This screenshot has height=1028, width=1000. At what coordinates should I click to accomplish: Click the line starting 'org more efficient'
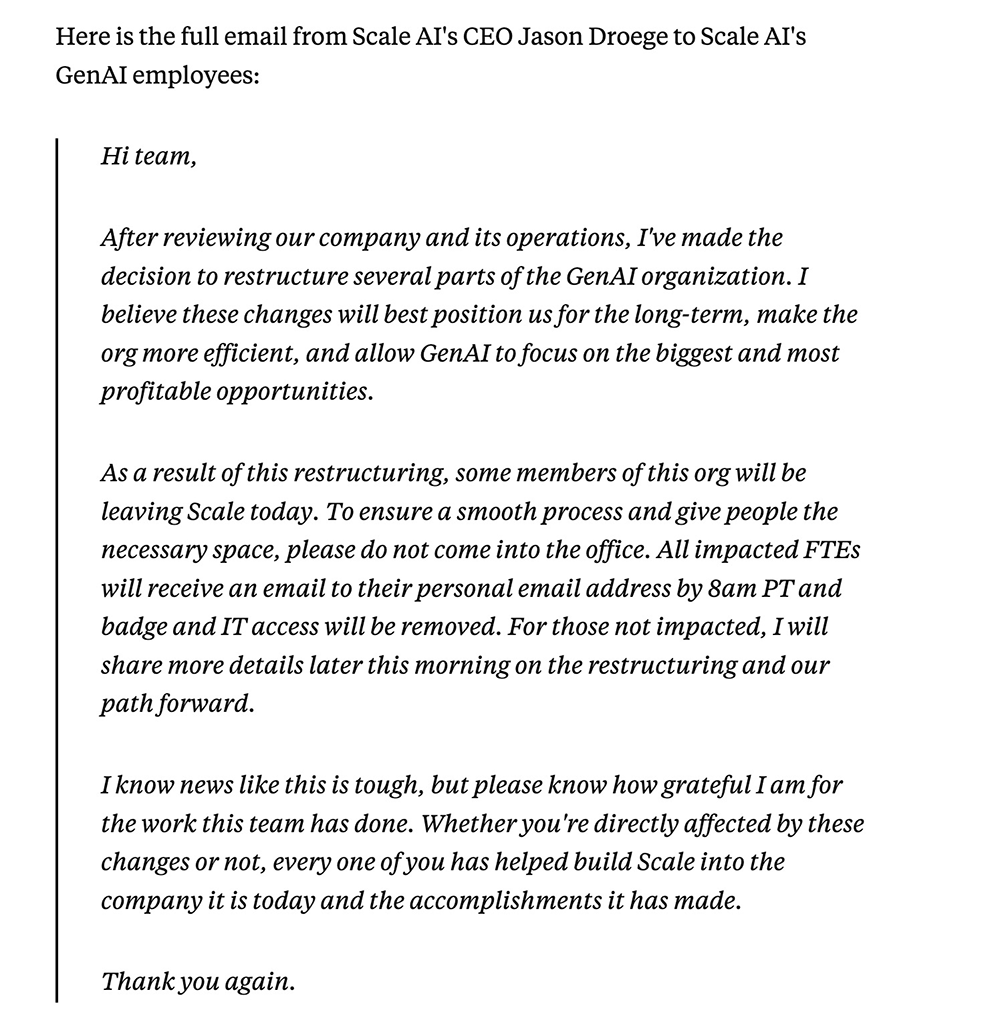pyautogui.click(x=470, y=354)
